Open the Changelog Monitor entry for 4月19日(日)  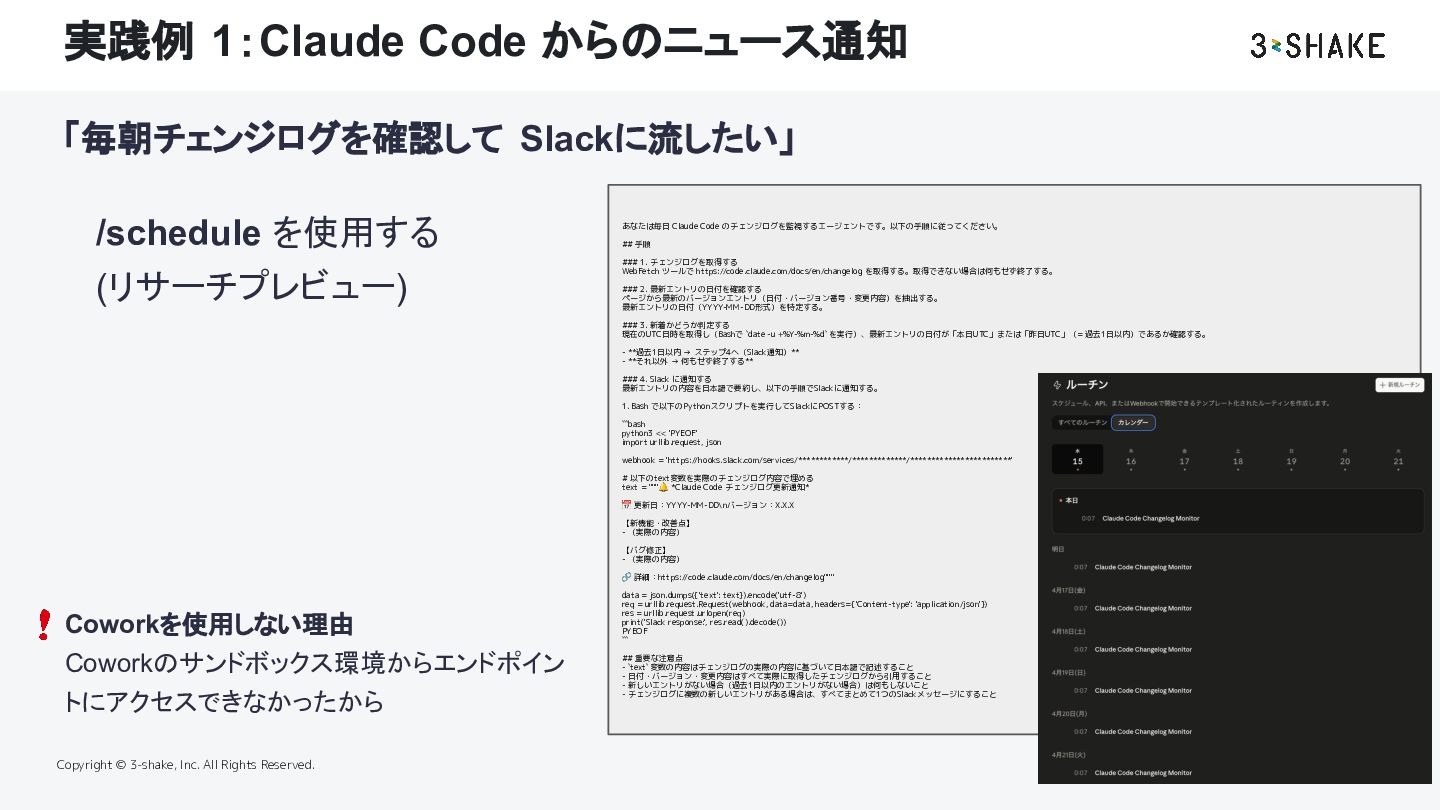1143,690
